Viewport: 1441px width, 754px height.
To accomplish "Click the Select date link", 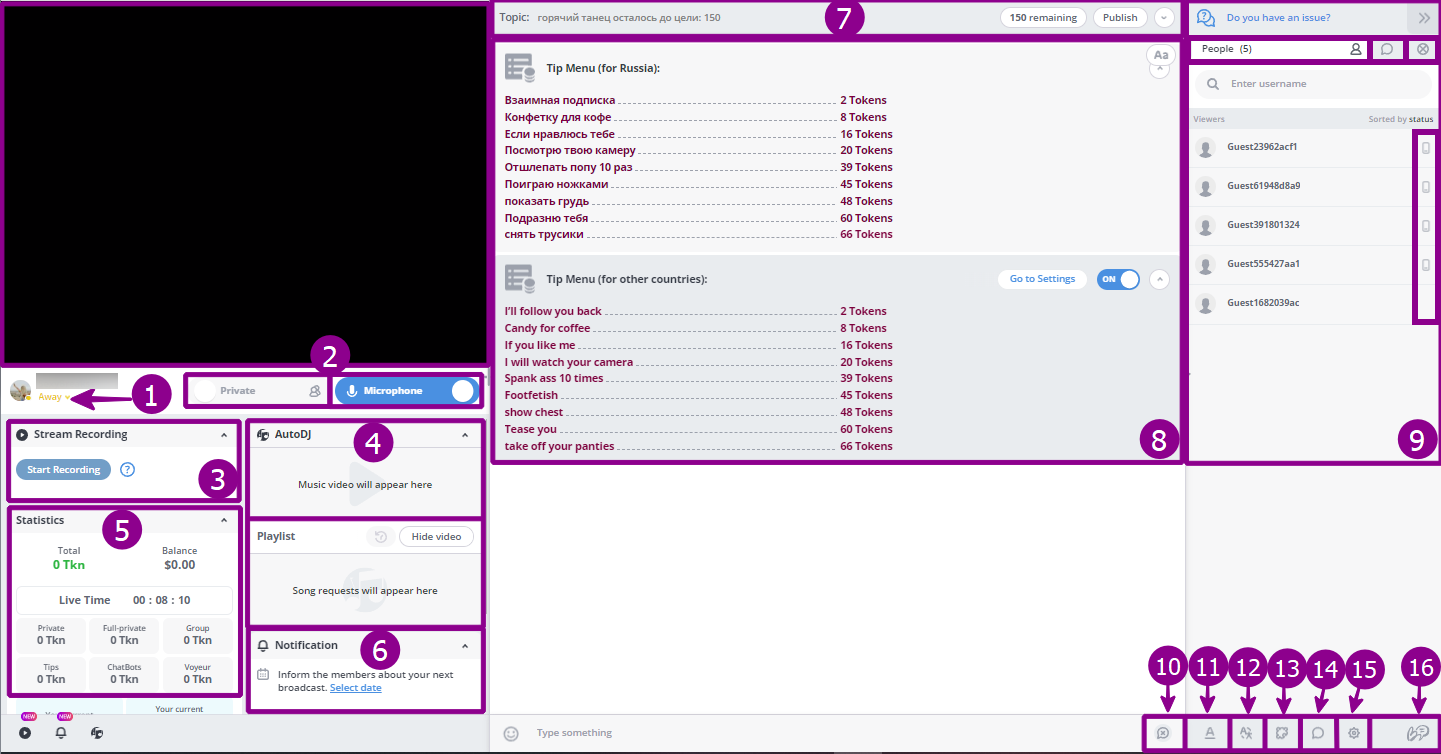I will coord(355,688).
